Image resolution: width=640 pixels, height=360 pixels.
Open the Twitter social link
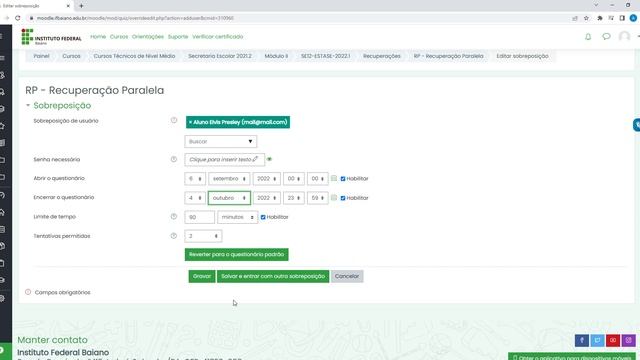point(597,340)
